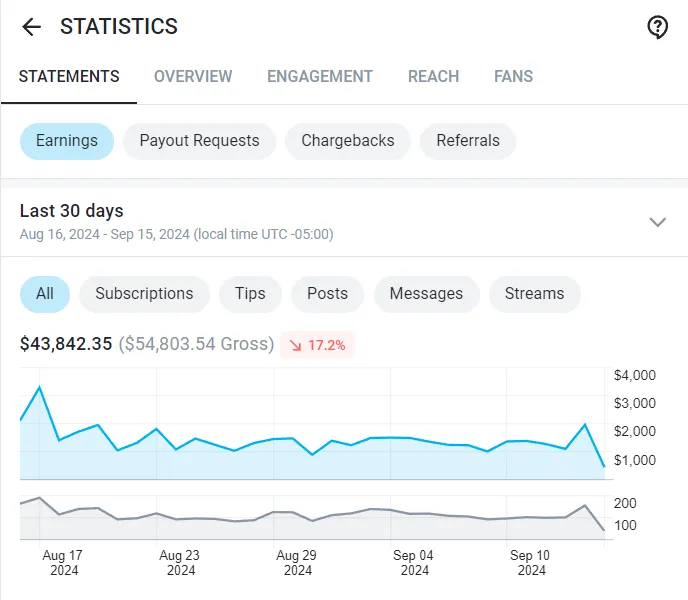Image resolution: width=688 pixels, height=600 pixels.
Task: Go to the Reach tab
Action: click(x=433, y=76)
